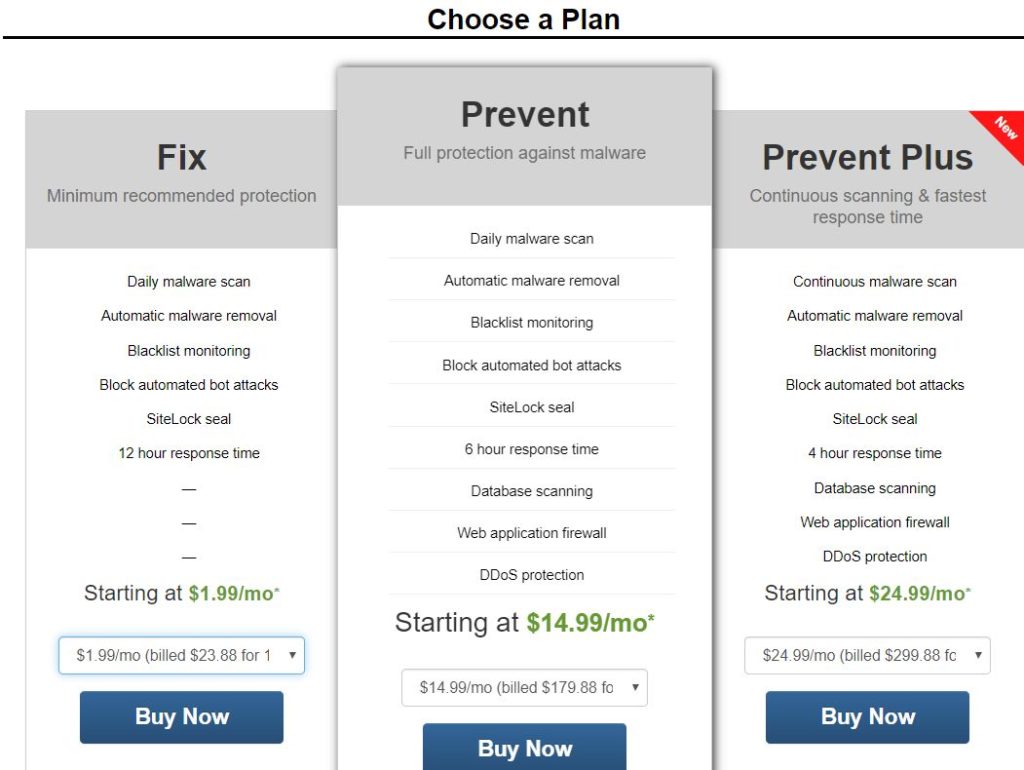The width and height of the screenshot is (1024, 770).
Task: Click Database scanning in Prevent column
Action: (532, 491)
